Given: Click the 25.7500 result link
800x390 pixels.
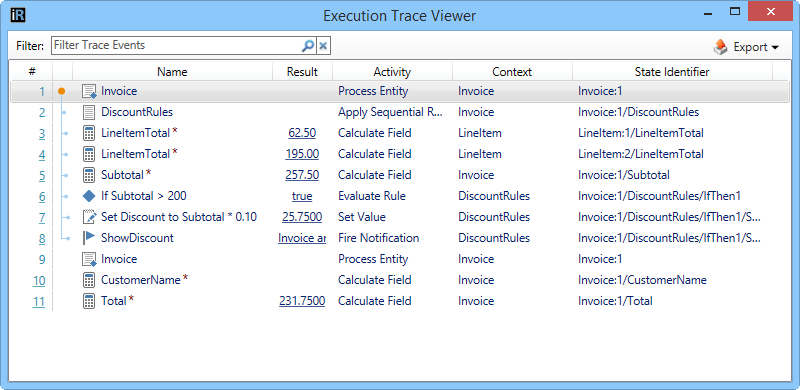Looking at the screenshot, I should pyautogui.click(x=302, y=217).
